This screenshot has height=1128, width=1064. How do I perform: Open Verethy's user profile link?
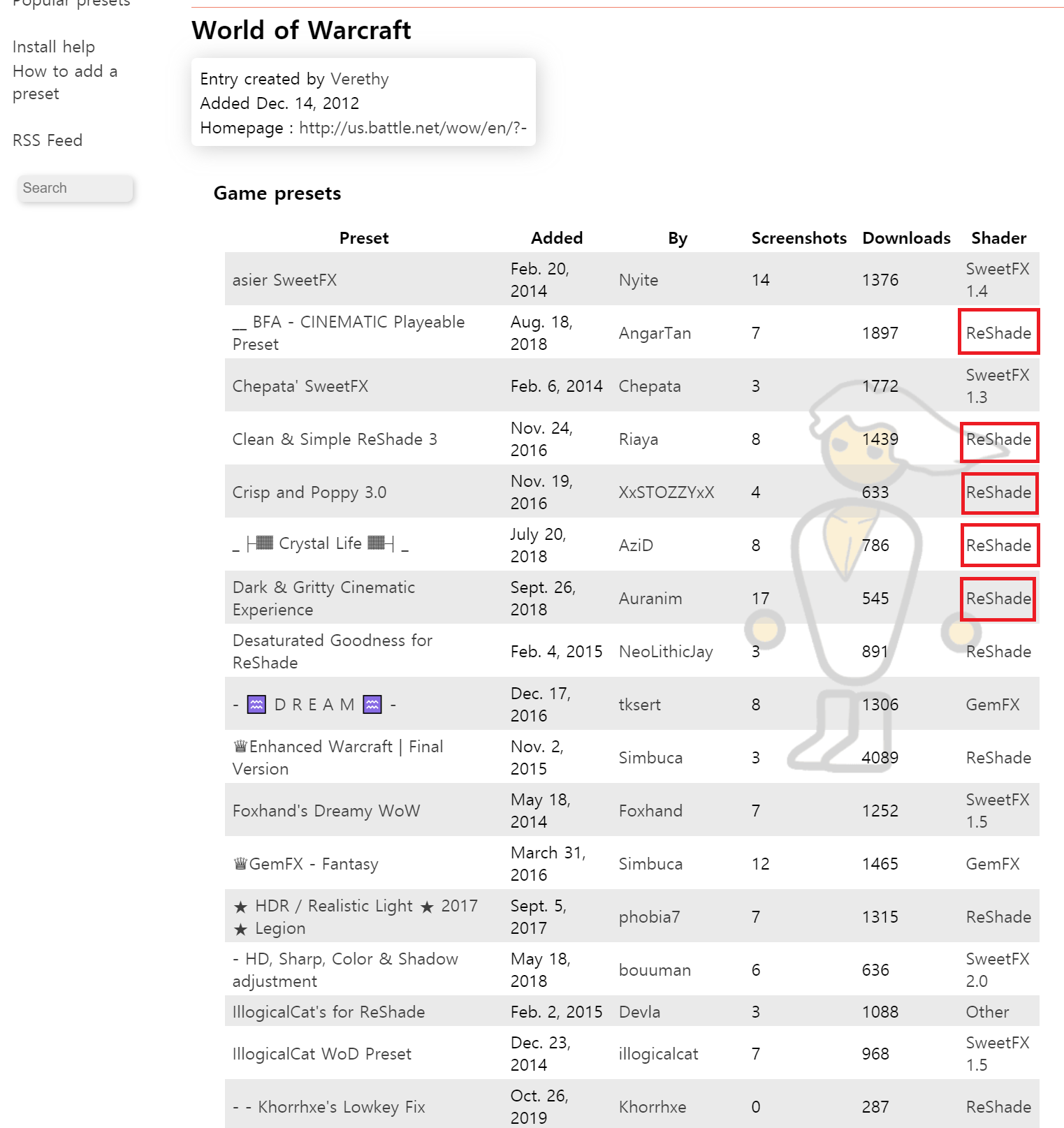click(x=359, y=79)
